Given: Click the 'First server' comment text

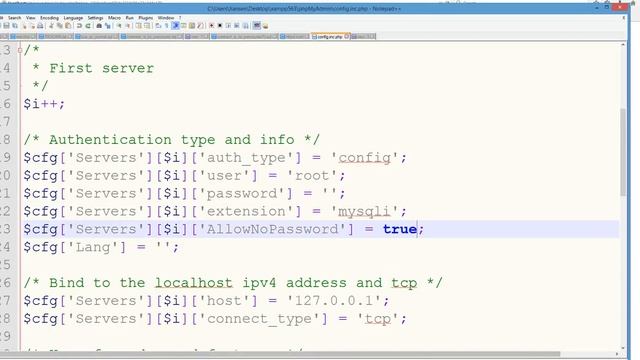Looking at the screenshot, I should (101, 68).
